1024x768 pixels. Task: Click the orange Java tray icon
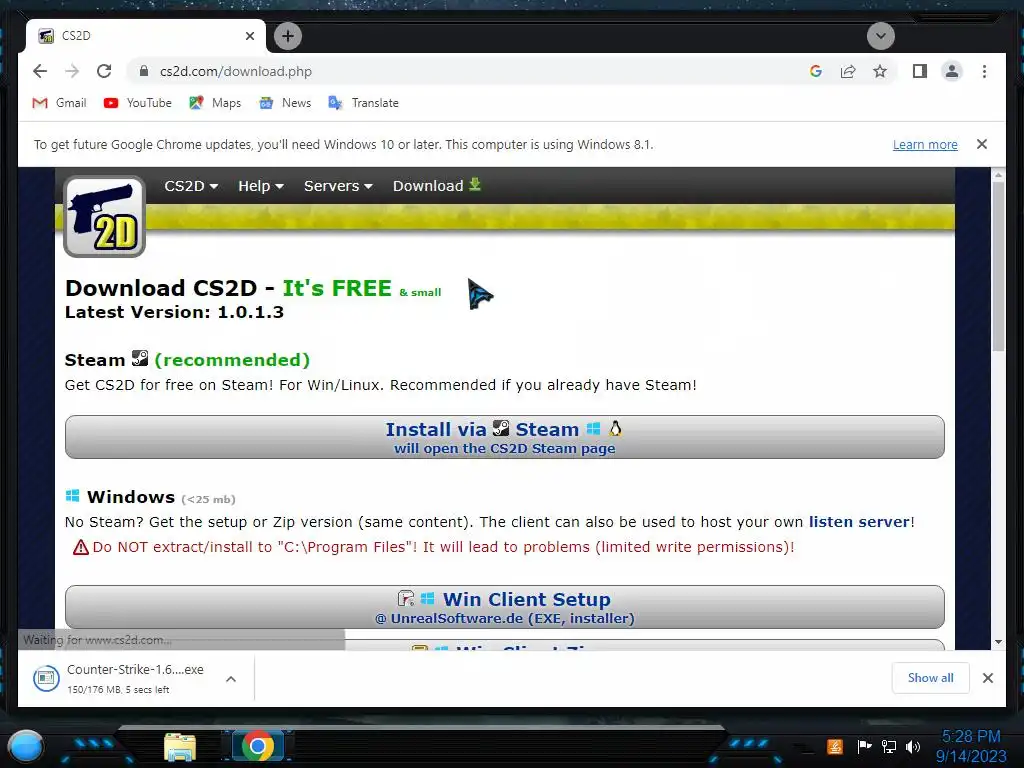(x=834, y=746)
